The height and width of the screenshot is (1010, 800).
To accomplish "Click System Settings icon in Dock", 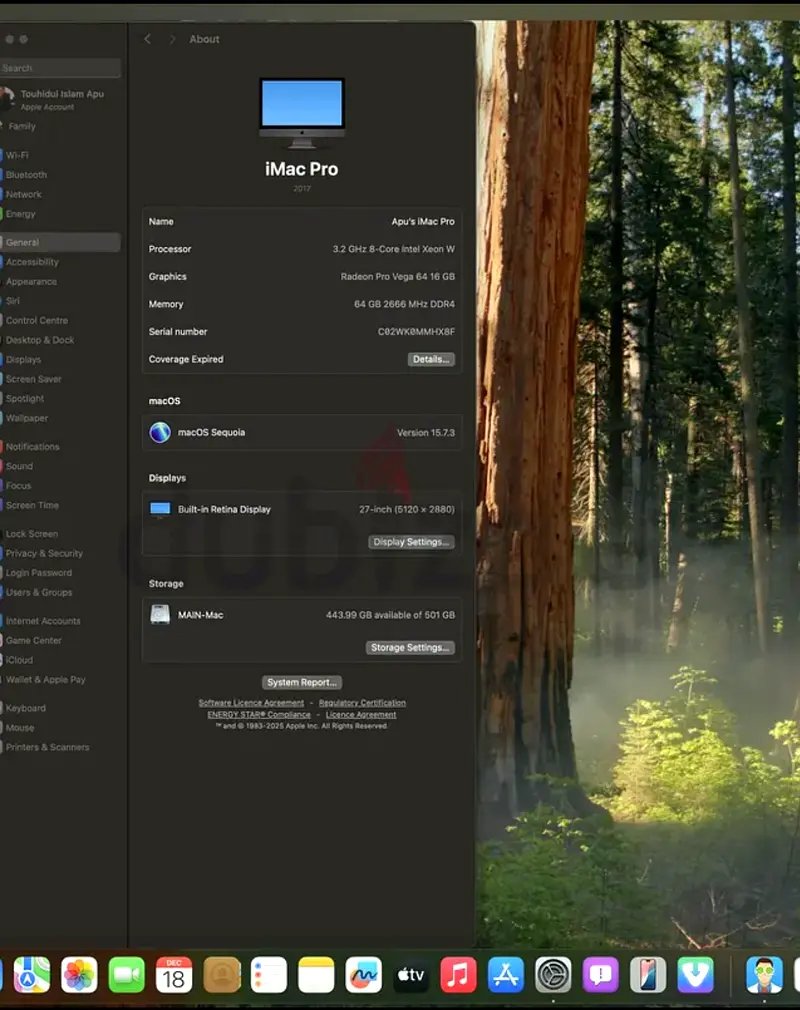I will [x=553, y=974].
